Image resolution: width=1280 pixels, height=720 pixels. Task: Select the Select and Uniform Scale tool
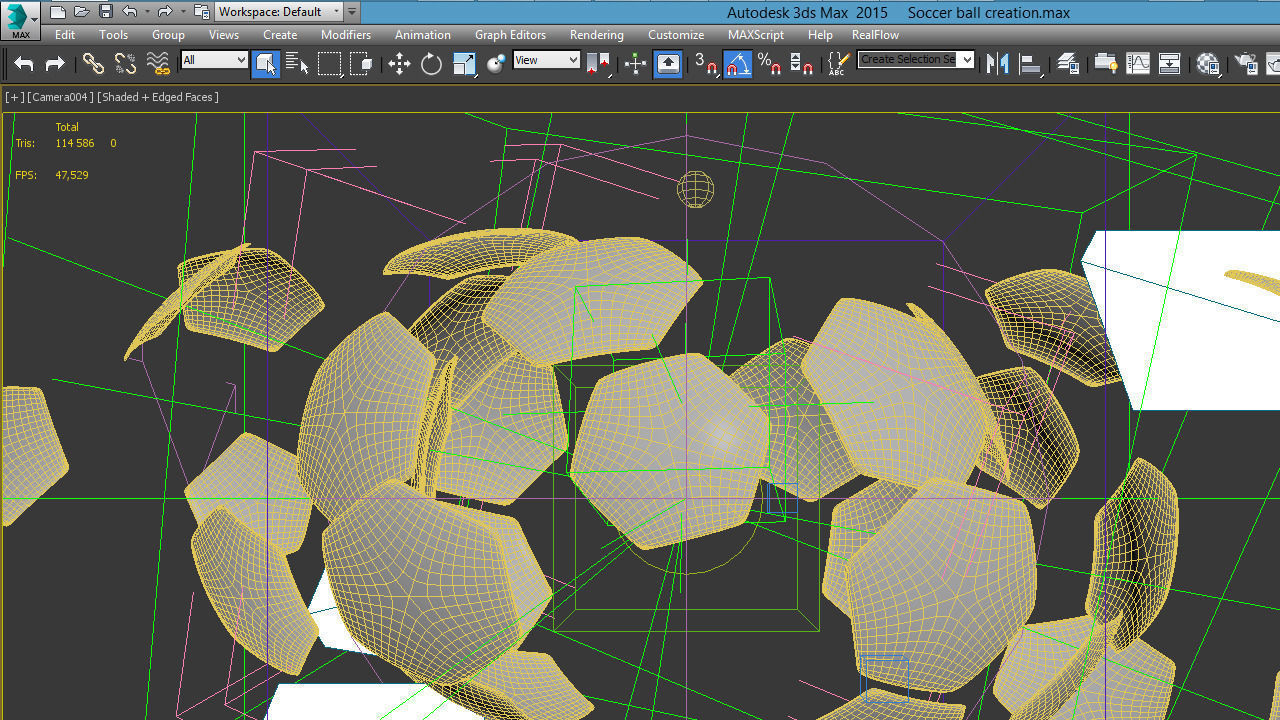click(x=464, y=64)
